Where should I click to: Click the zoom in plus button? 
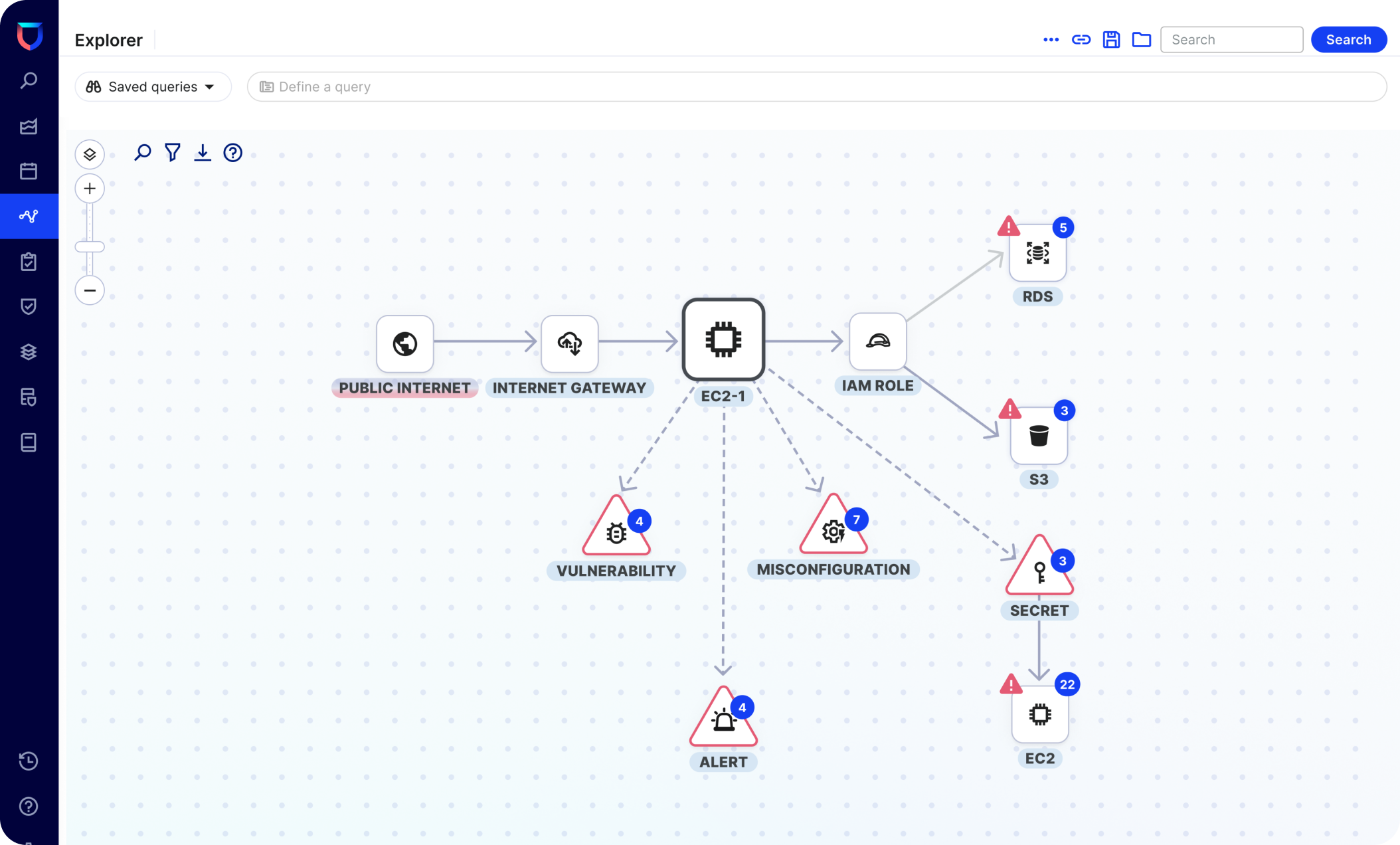pos(90,189)
